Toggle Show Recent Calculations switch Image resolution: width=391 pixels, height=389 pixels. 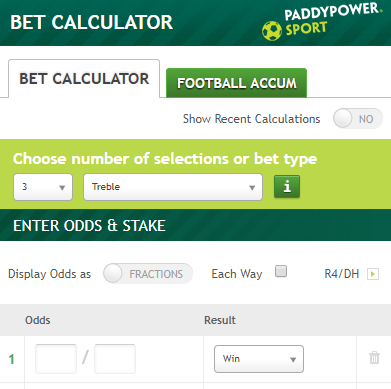358,119
